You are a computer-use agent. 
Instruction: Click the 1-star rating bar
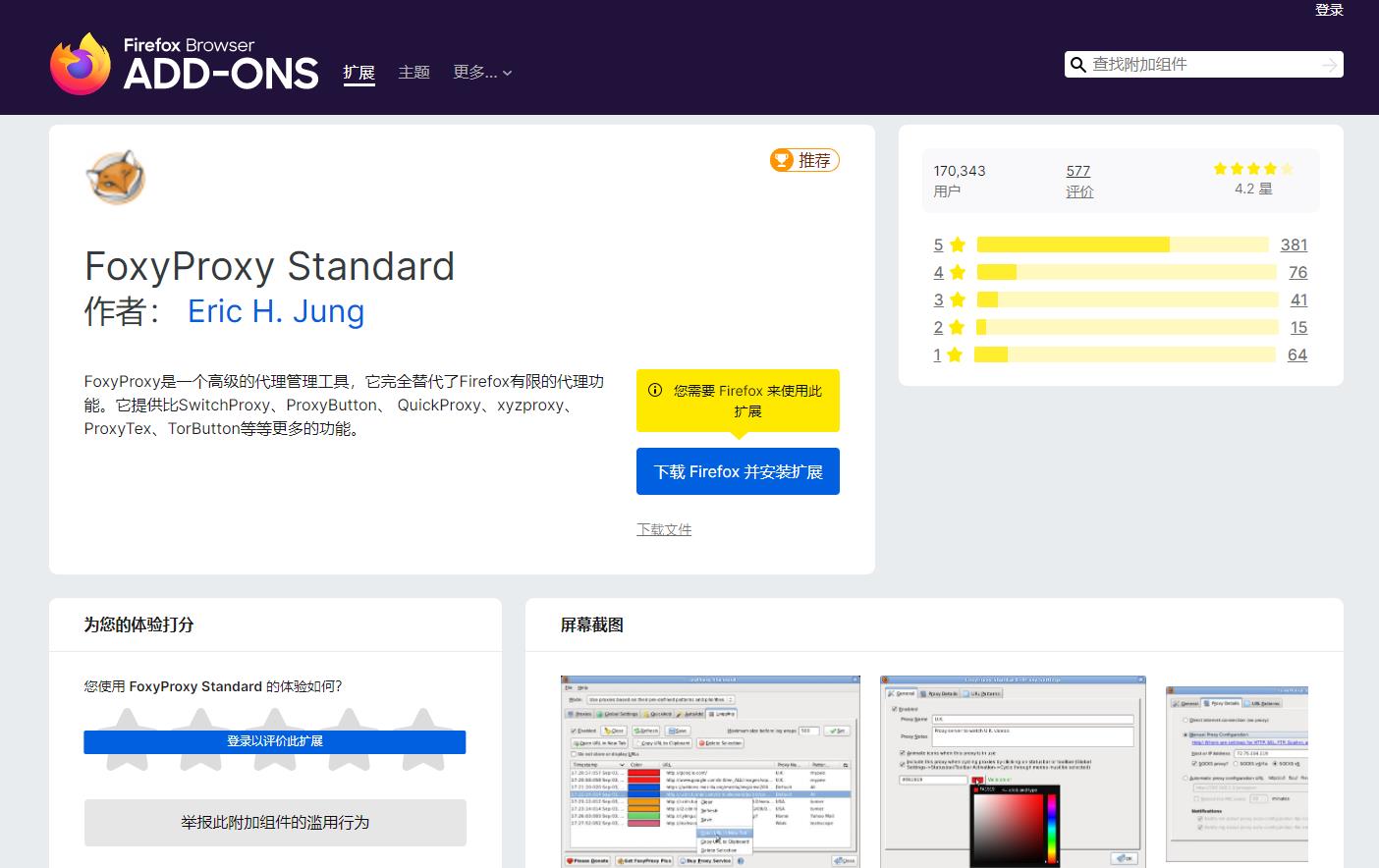coord(1125,354)
